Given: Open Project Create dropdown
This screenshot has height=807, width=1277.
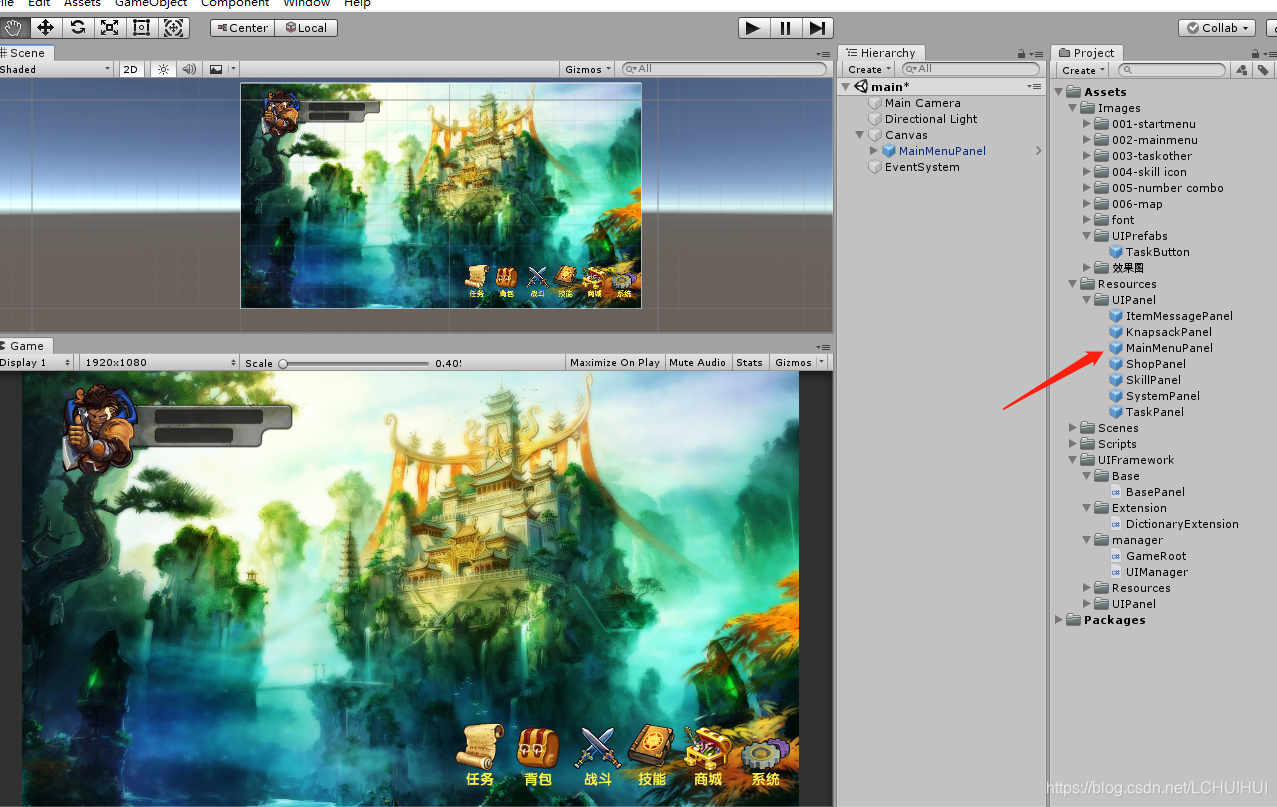Looking at the screenshot, I should pos(1083,70).
